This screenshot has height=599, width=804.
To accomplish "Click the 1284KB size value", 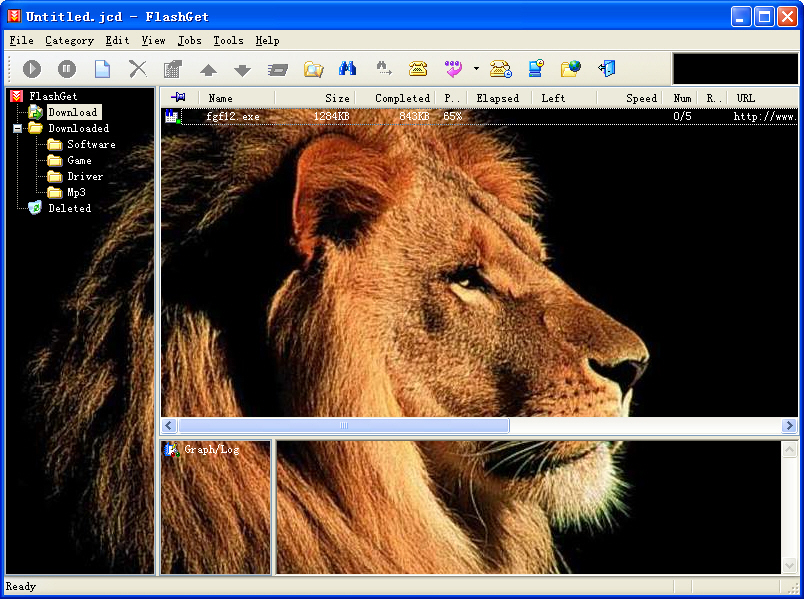I will [x=331, y=116].
